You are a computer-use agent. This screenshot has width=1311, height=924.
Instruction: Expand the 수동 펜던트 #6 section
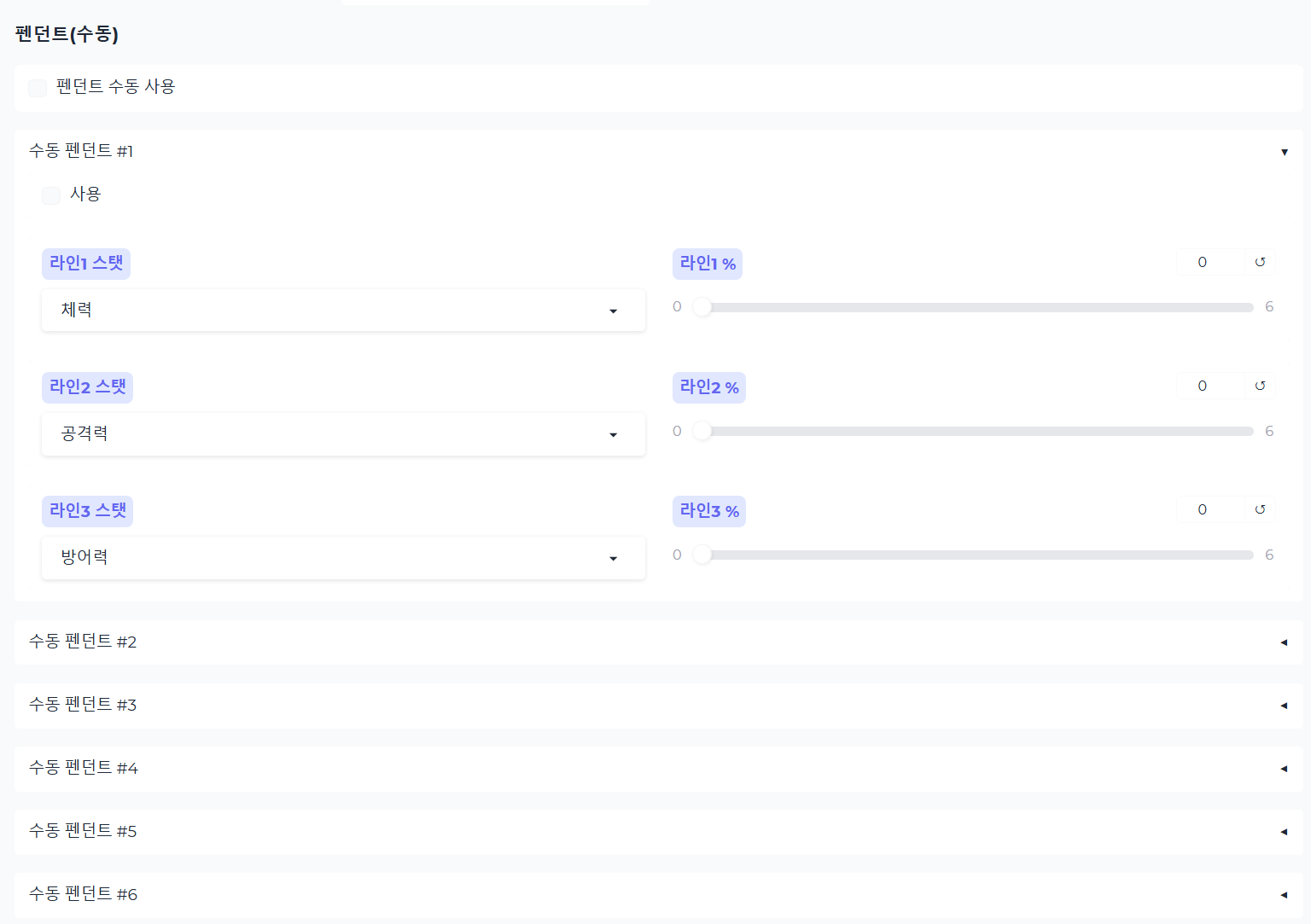coord(1284,895)
